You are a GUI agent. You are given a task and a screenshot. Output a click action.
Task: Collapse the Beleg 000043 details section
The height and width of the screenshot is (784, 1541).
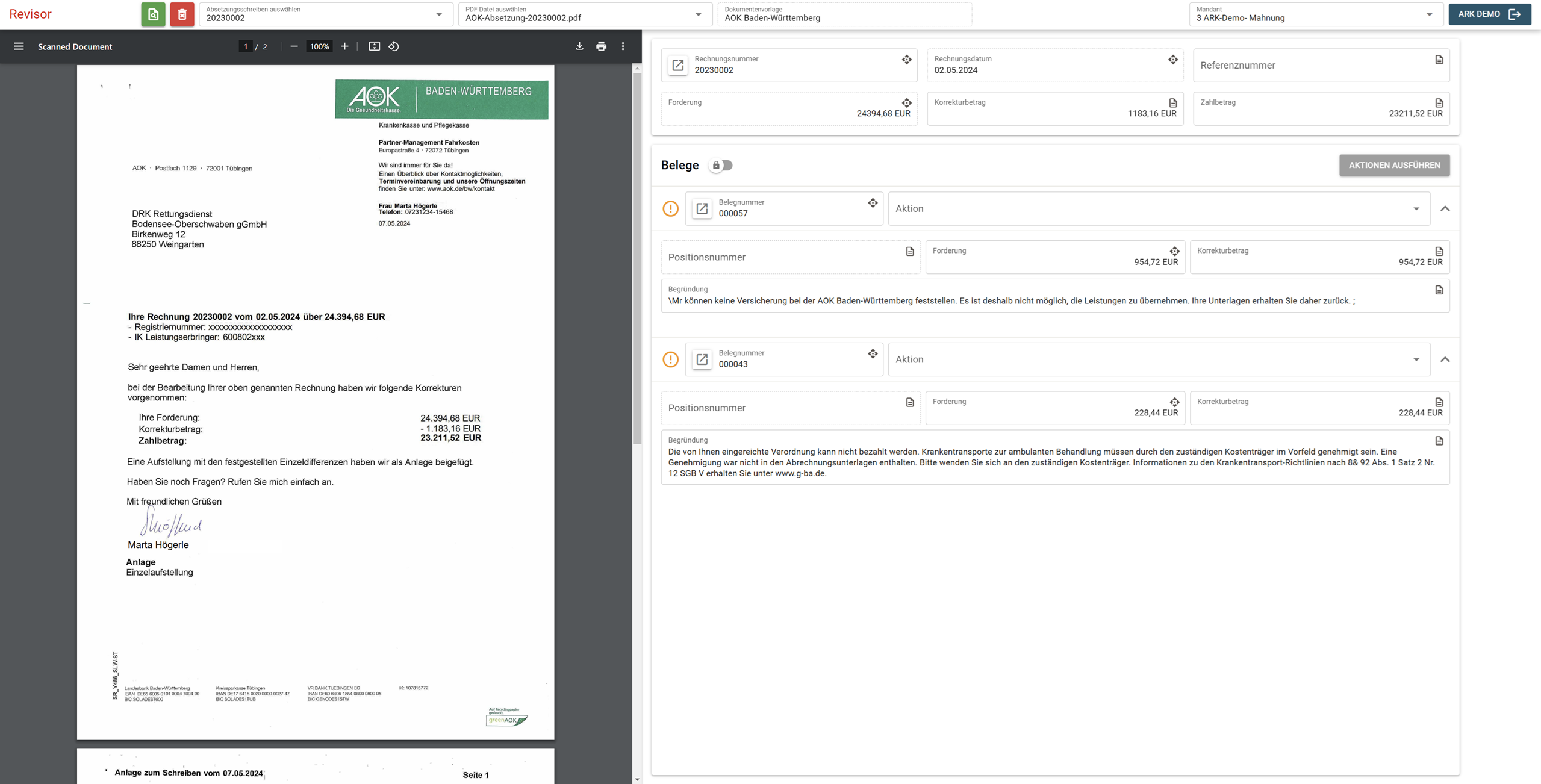1445,359
